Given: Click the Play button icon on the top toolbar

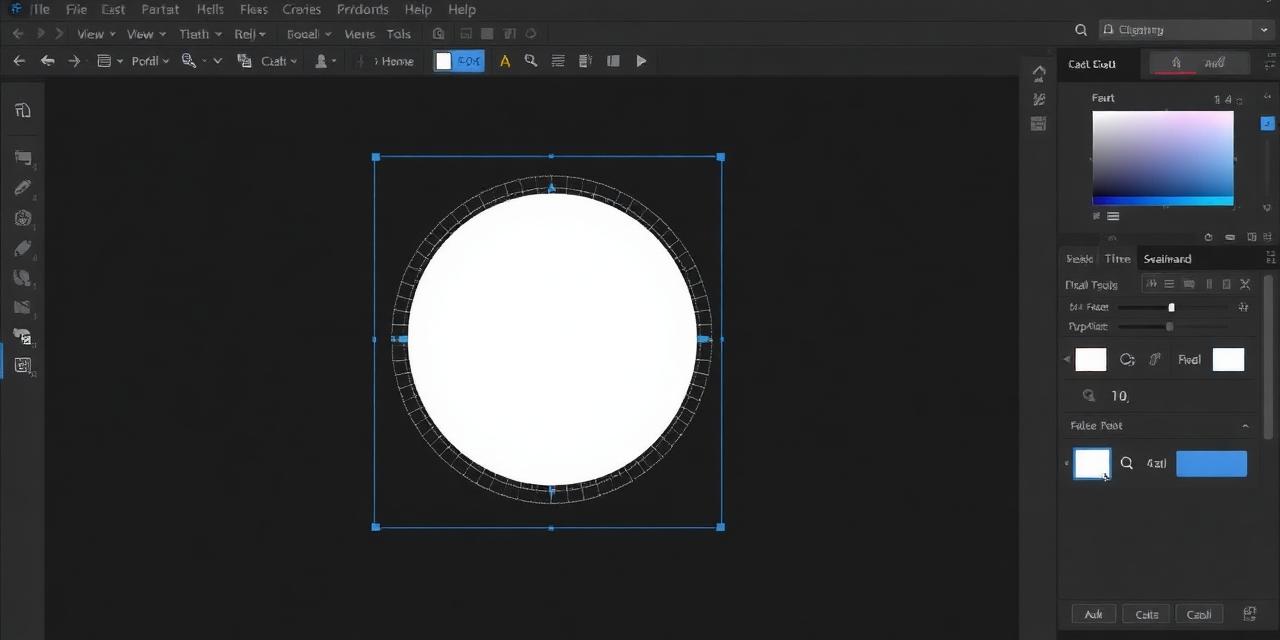Looking at the screenshot, I should 641,61.
